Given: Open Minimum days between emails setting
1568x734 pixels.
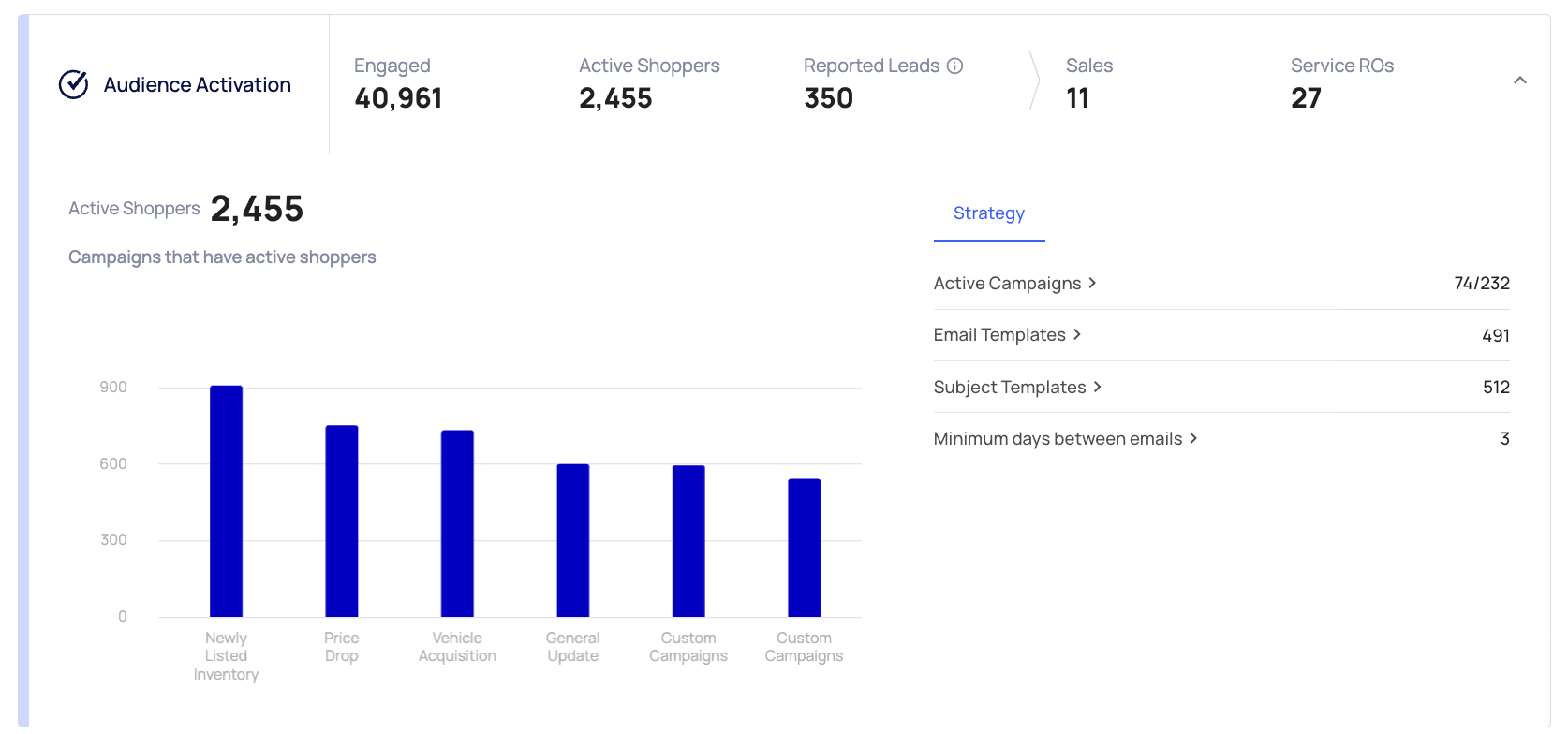Looking at the screenshot, I should click(x=1058, y=439).
